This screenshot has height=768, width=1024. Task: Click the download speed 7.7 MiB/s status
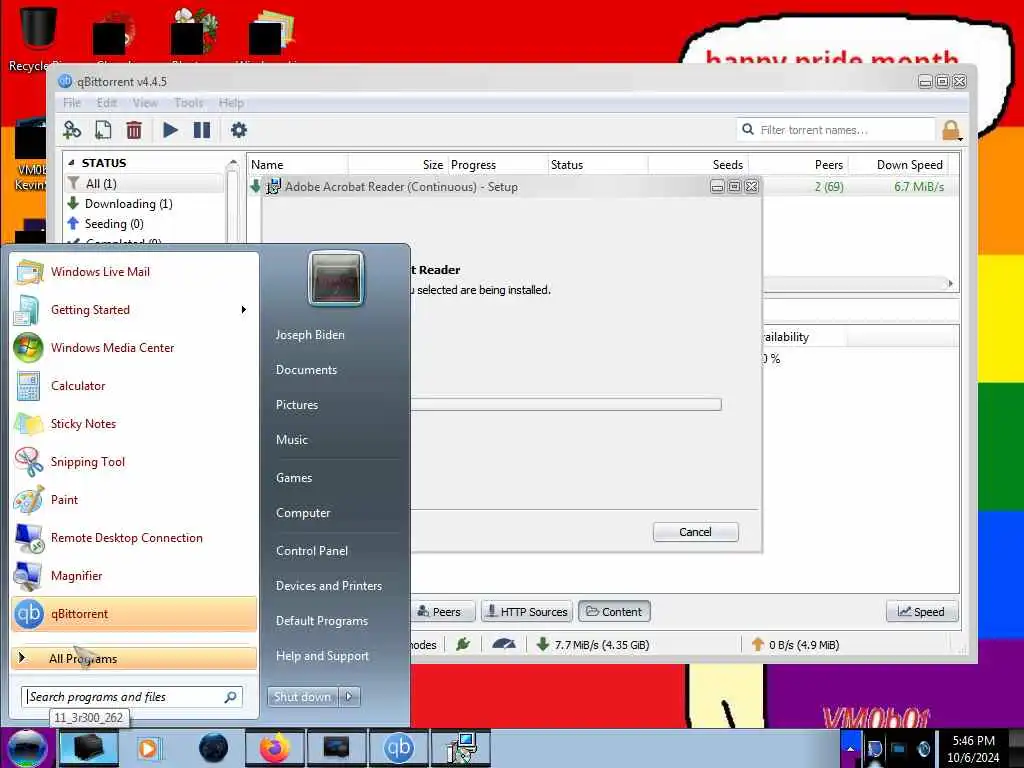coord(592,645)
